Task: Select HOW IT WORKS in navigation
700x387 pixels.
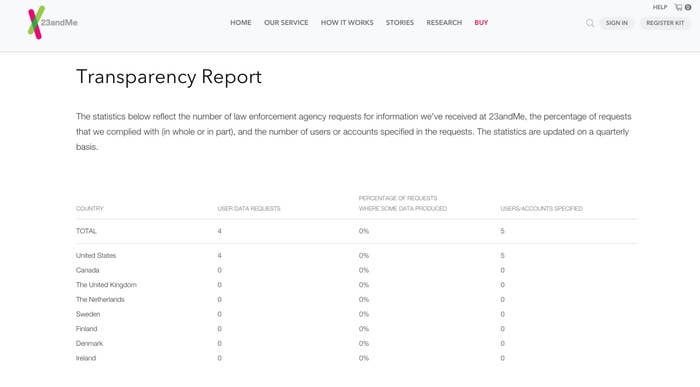Action: click(x=347, y=22)
